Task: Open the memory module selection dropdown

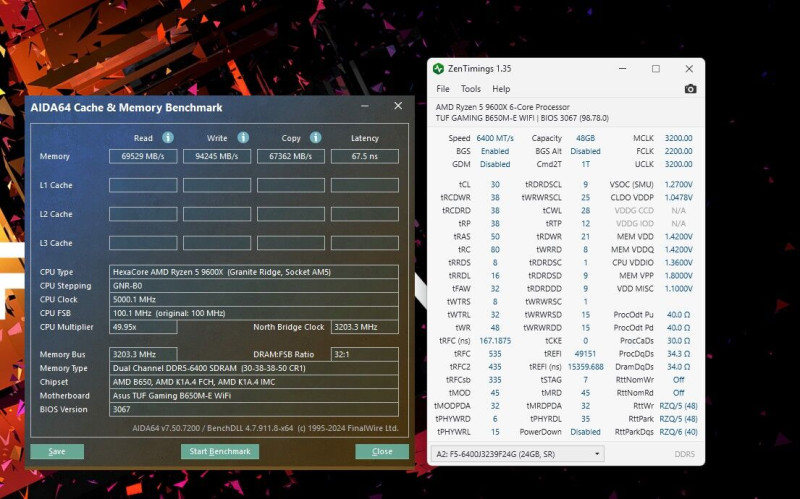Action: tap(517, 454)
